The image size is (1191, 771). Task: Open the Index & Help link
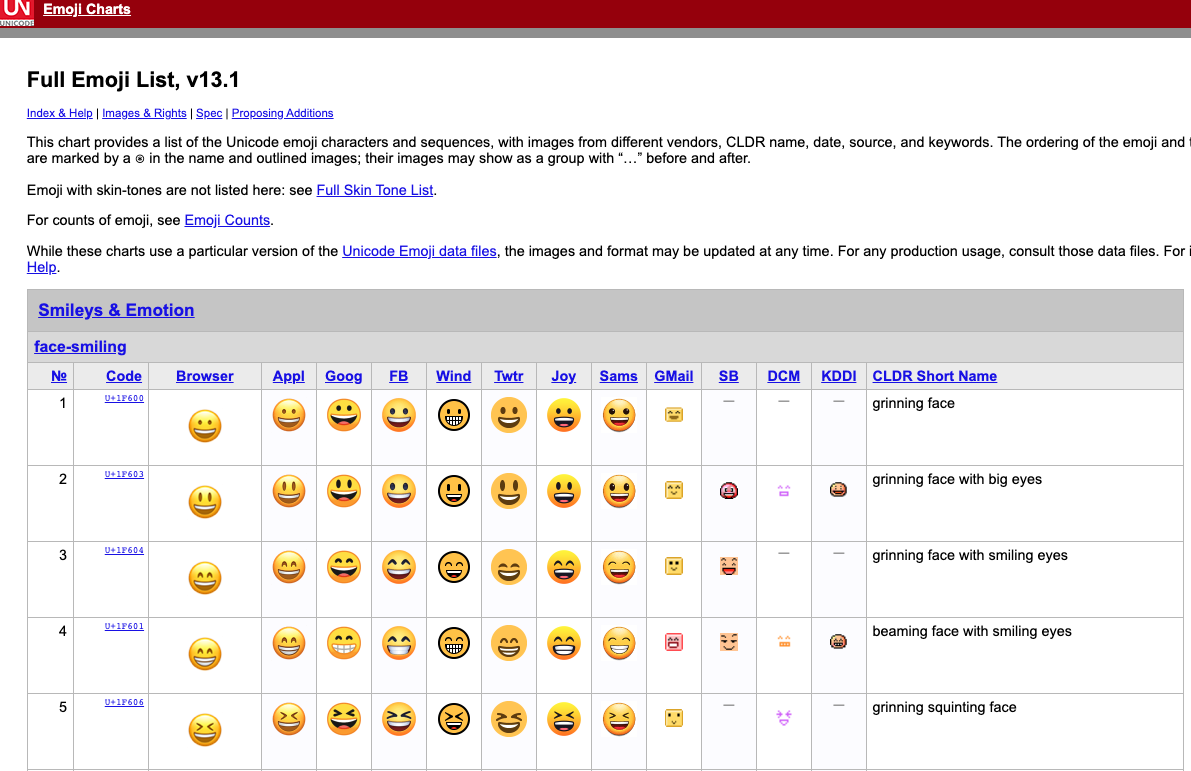pyautogui.click(x=60, y=113)
